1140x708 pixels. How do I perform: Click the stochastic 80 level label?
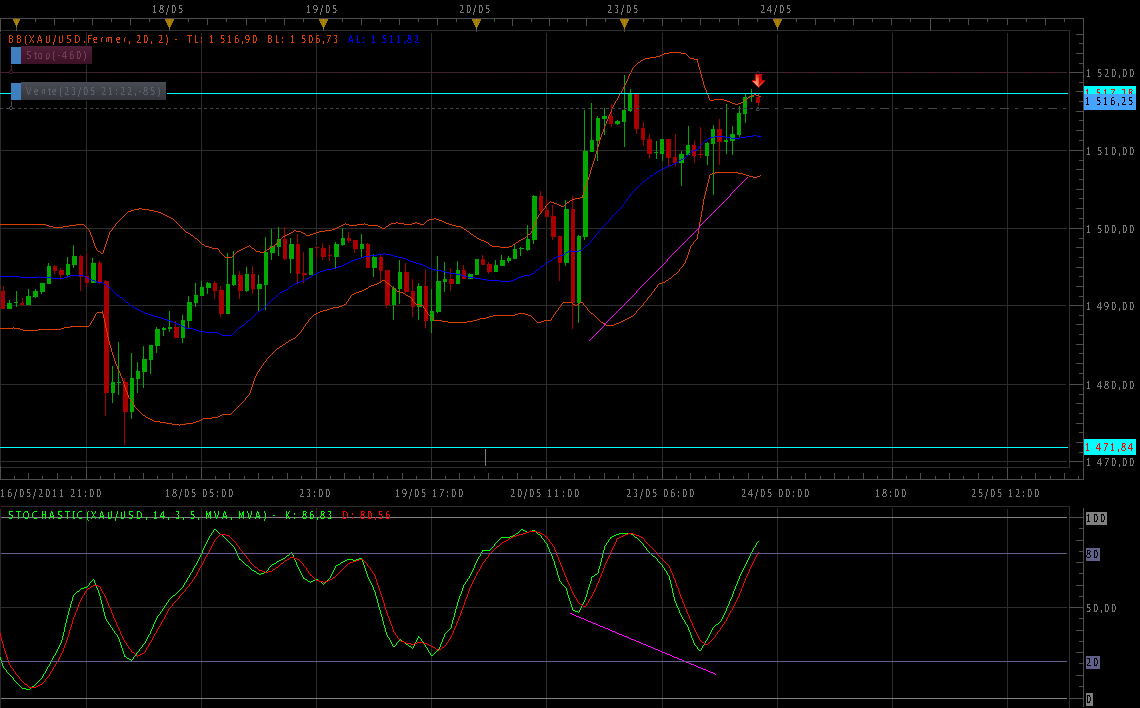point(1095,553)
